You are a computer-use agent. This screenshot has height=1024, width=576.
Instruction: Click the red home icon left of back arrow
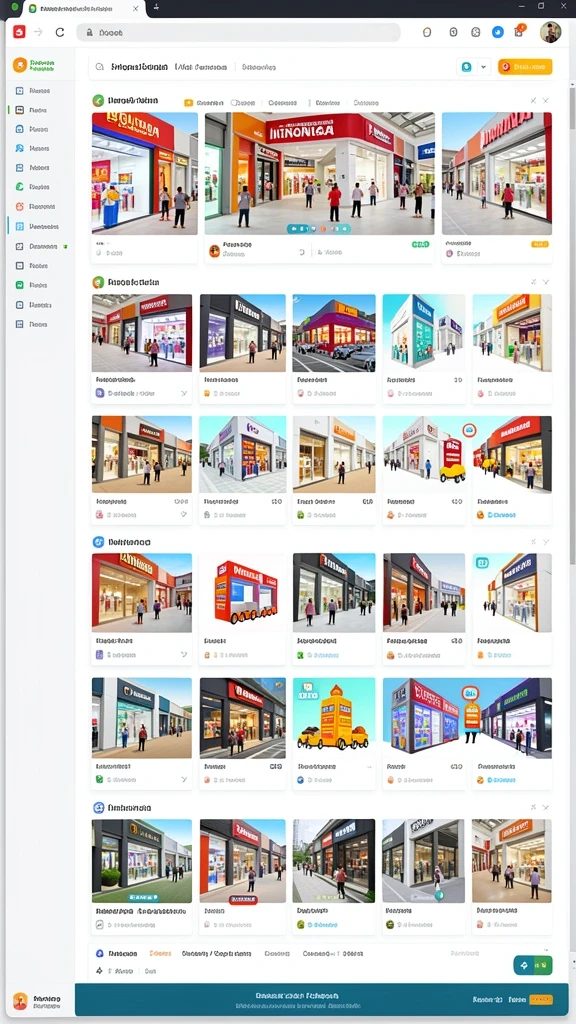(x=19, y=32)
